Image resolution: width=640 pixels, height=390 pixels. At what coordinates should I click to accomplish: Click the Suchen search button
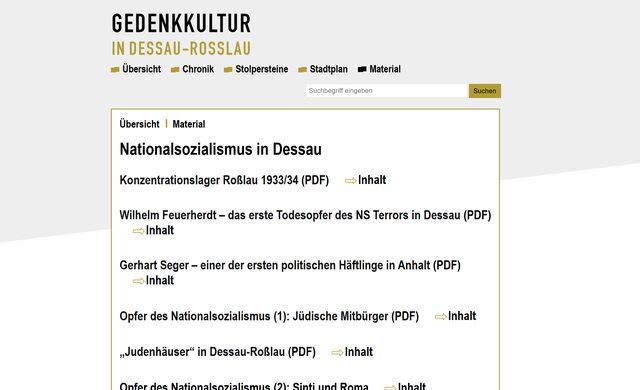(485, 91)
